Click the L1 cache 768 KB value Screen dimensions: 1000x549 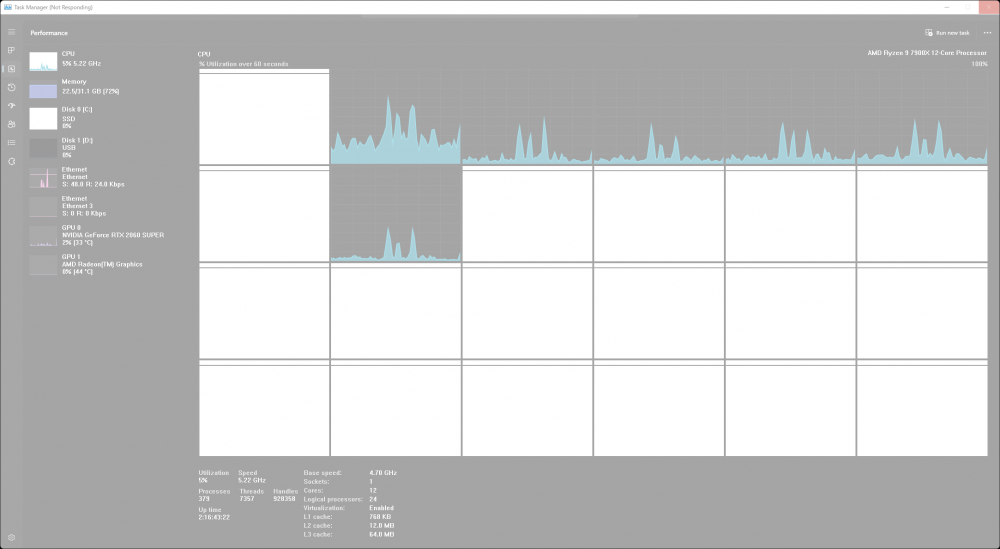[380, 516]
